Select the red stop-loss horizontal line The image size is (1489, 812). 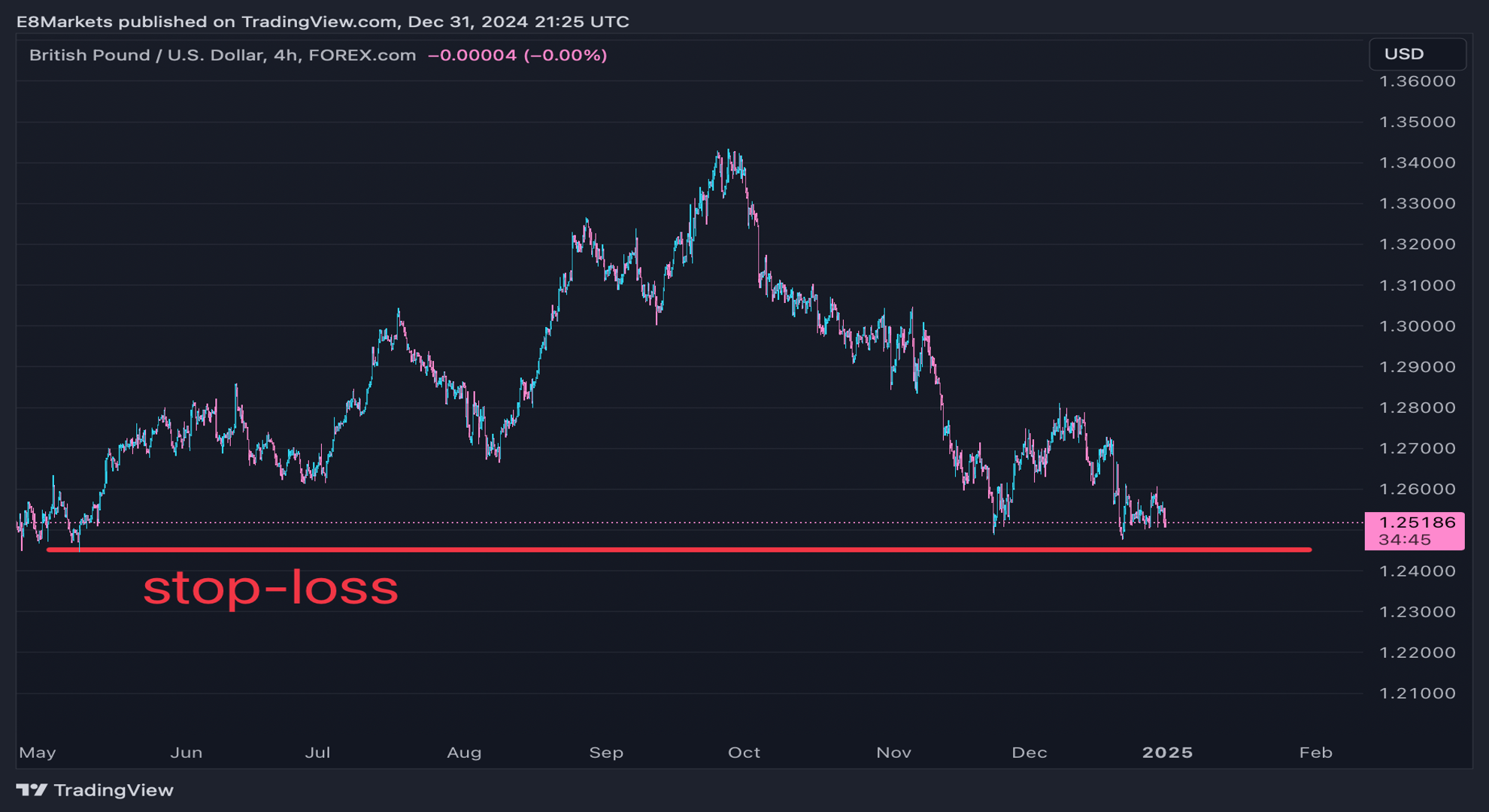[x=679, y=550]
